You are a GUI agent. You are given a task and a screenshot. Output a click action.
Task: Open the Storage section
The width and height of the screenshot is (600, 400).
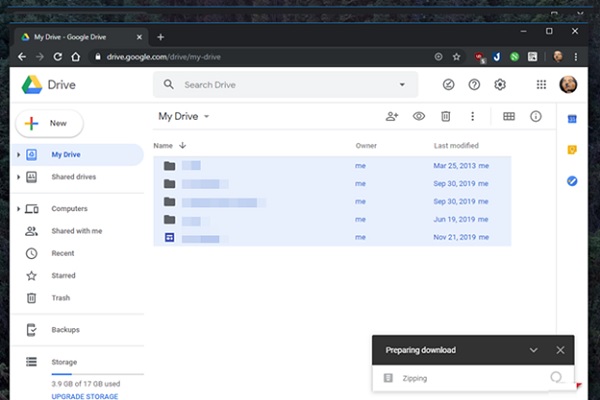pyautogui.click(x=64, y=362)
